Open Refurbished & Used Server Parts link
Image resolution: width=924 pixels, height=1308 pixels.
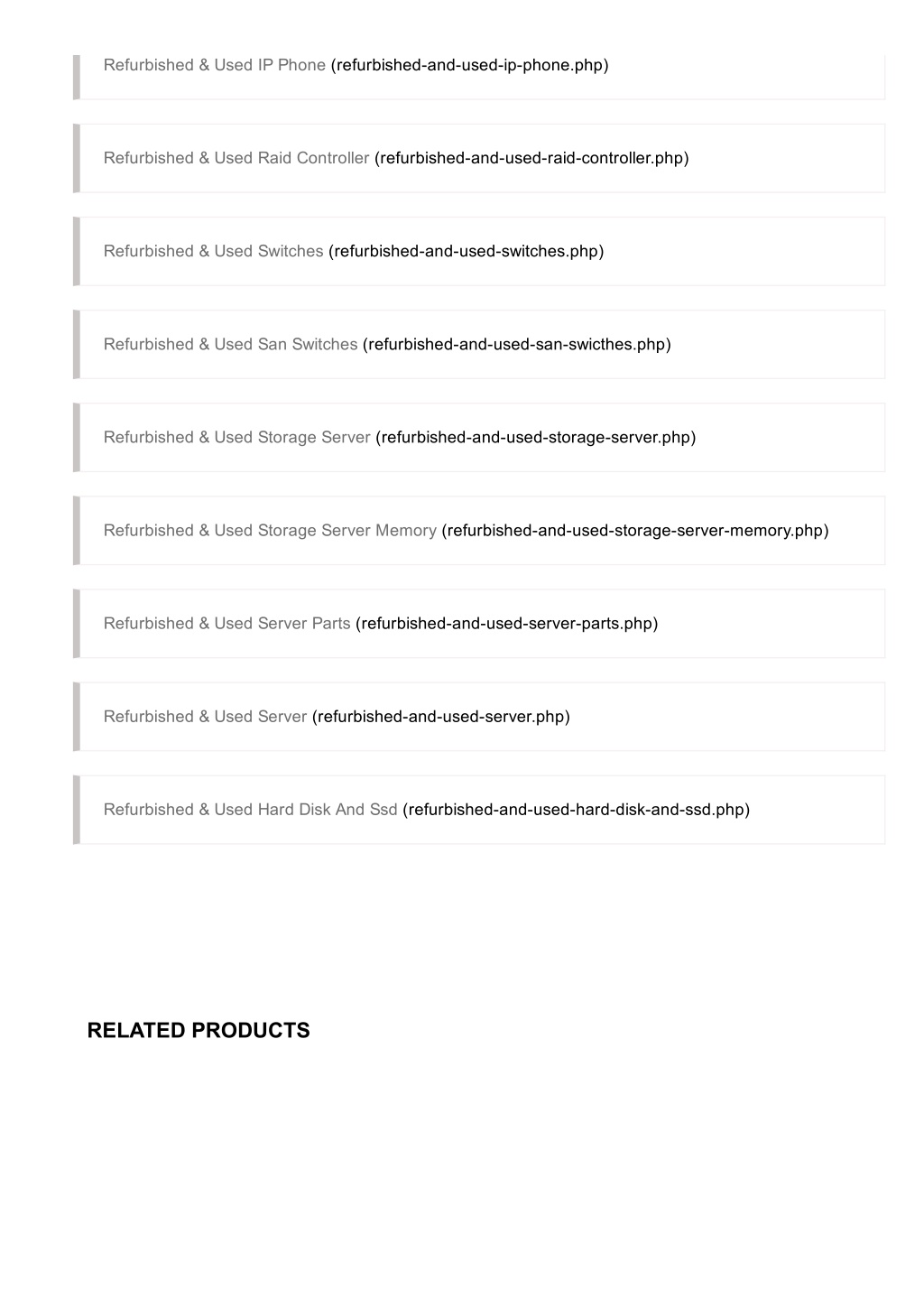pos(227,623)
